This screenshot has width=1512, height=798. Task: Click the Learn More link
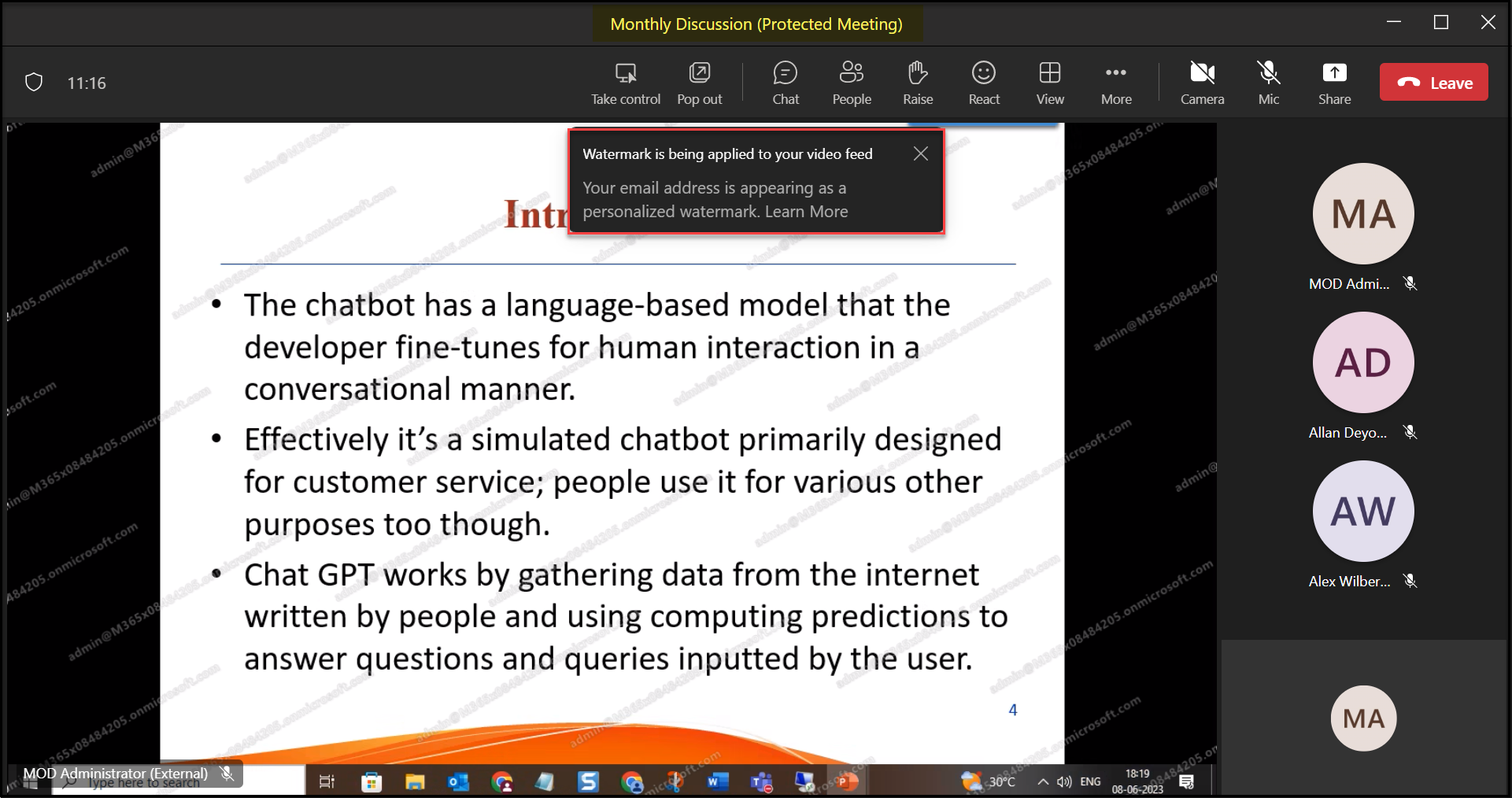[806, 212]
